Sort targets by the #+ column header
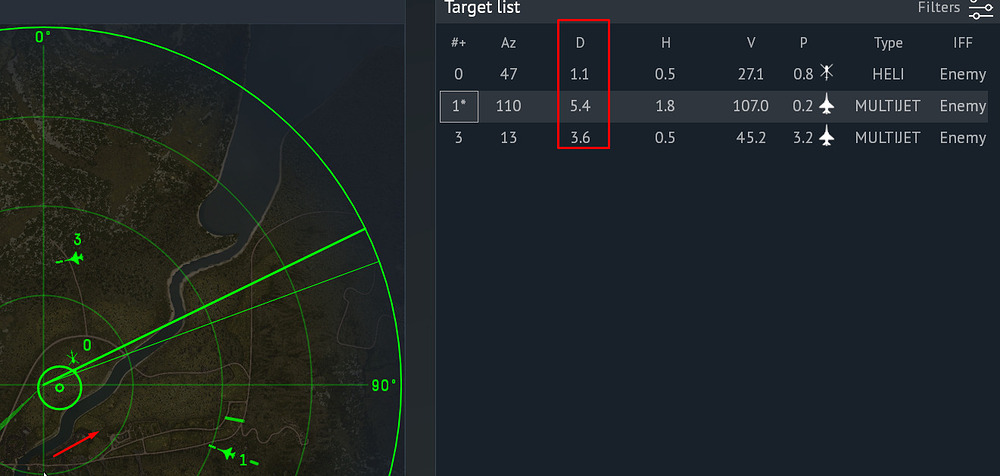 (459, 43)
